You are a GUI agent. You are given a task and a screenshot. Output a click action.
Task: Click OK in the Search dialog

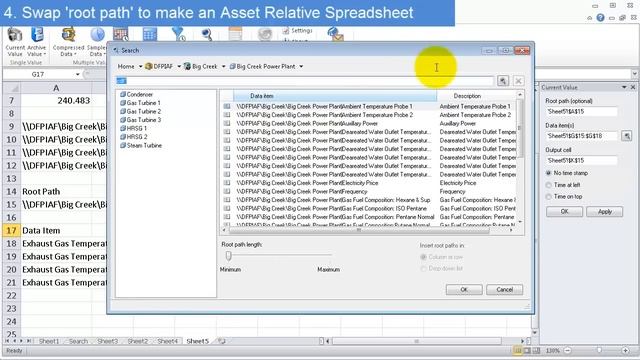(464, 289)
